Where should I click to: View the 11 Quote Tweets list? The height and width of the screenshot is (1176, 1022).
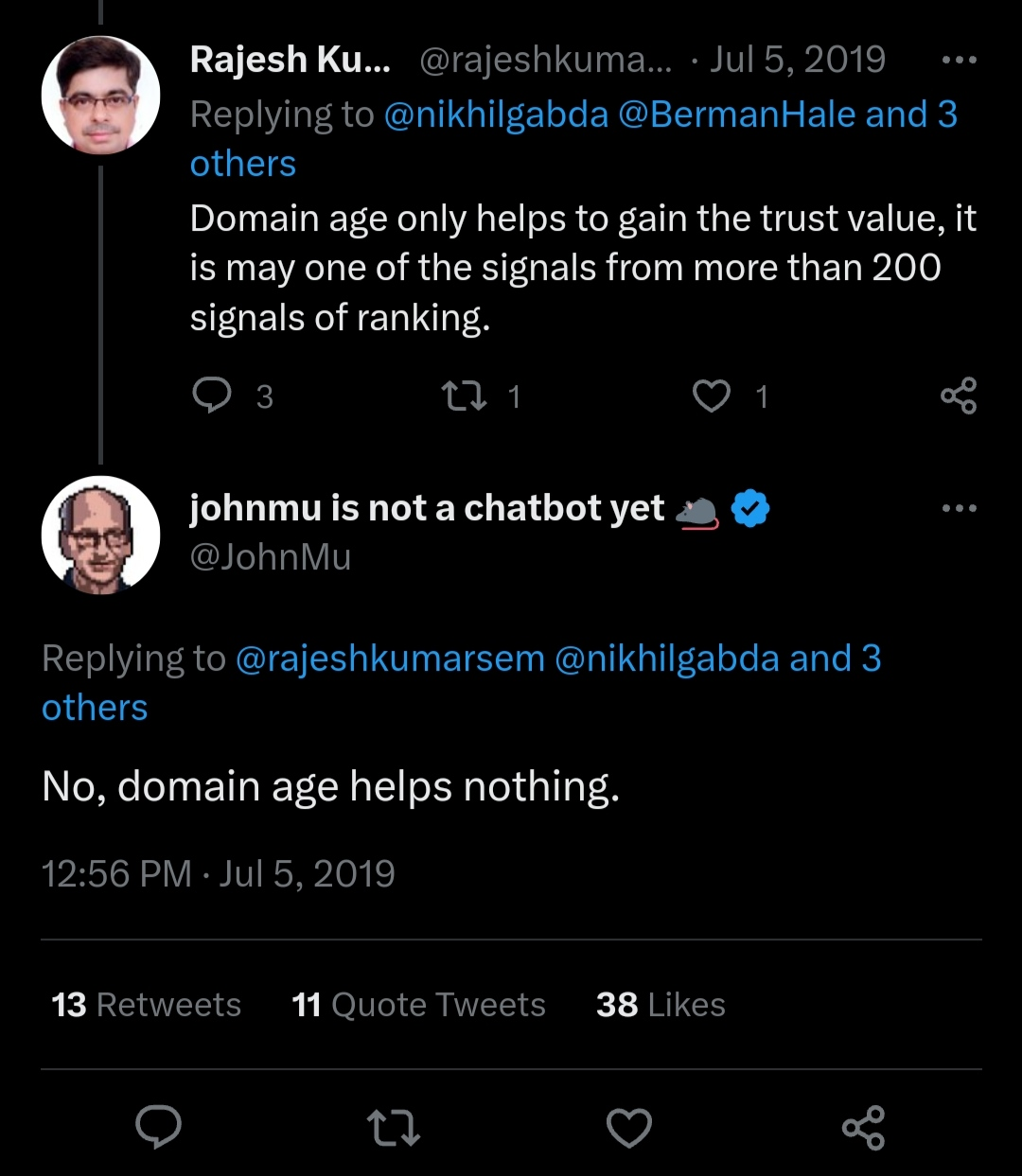coord(418,1005)
